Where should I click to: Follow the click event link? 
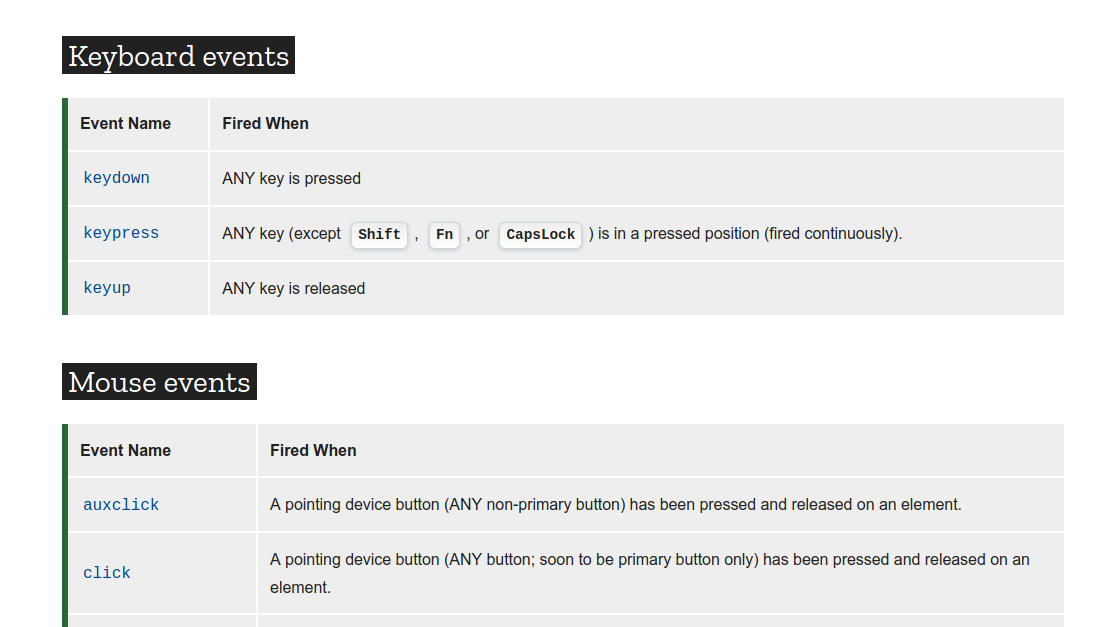(x=107, y=573)
